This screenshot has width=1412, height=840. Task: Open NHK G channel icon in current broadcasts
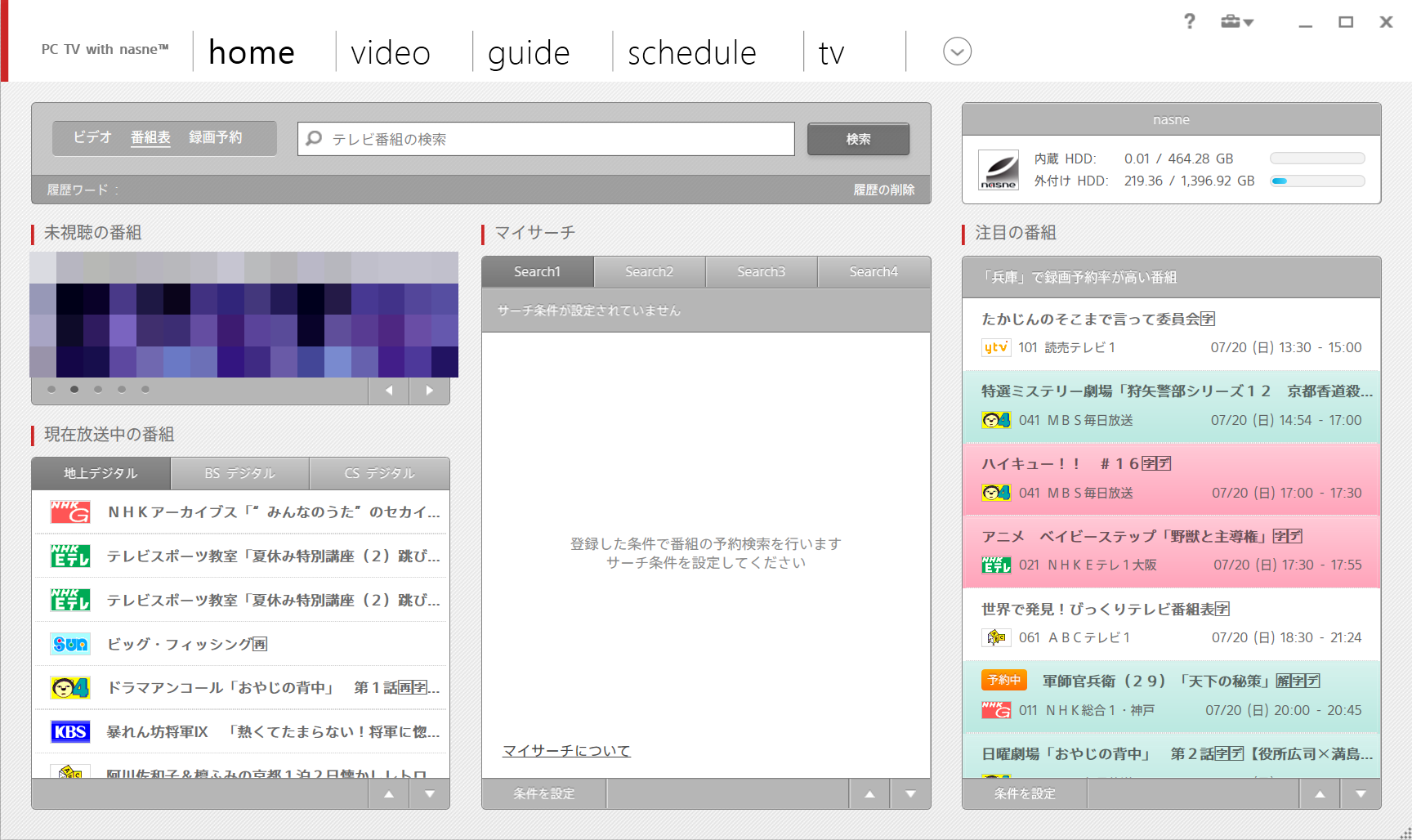pyautogui.click(x=70, y=512)
